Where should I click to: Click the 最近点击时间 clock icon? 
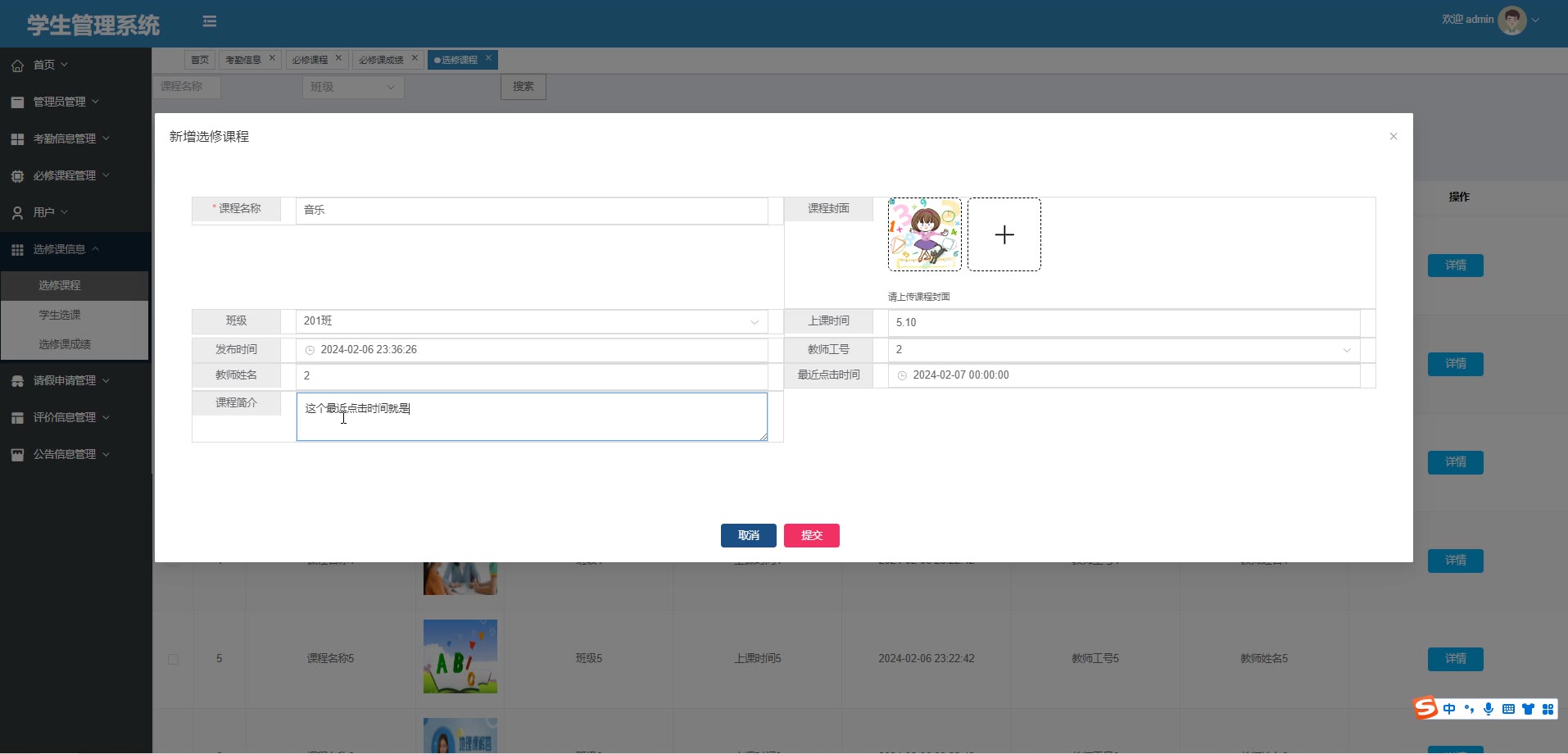click(x=903, y=375)
